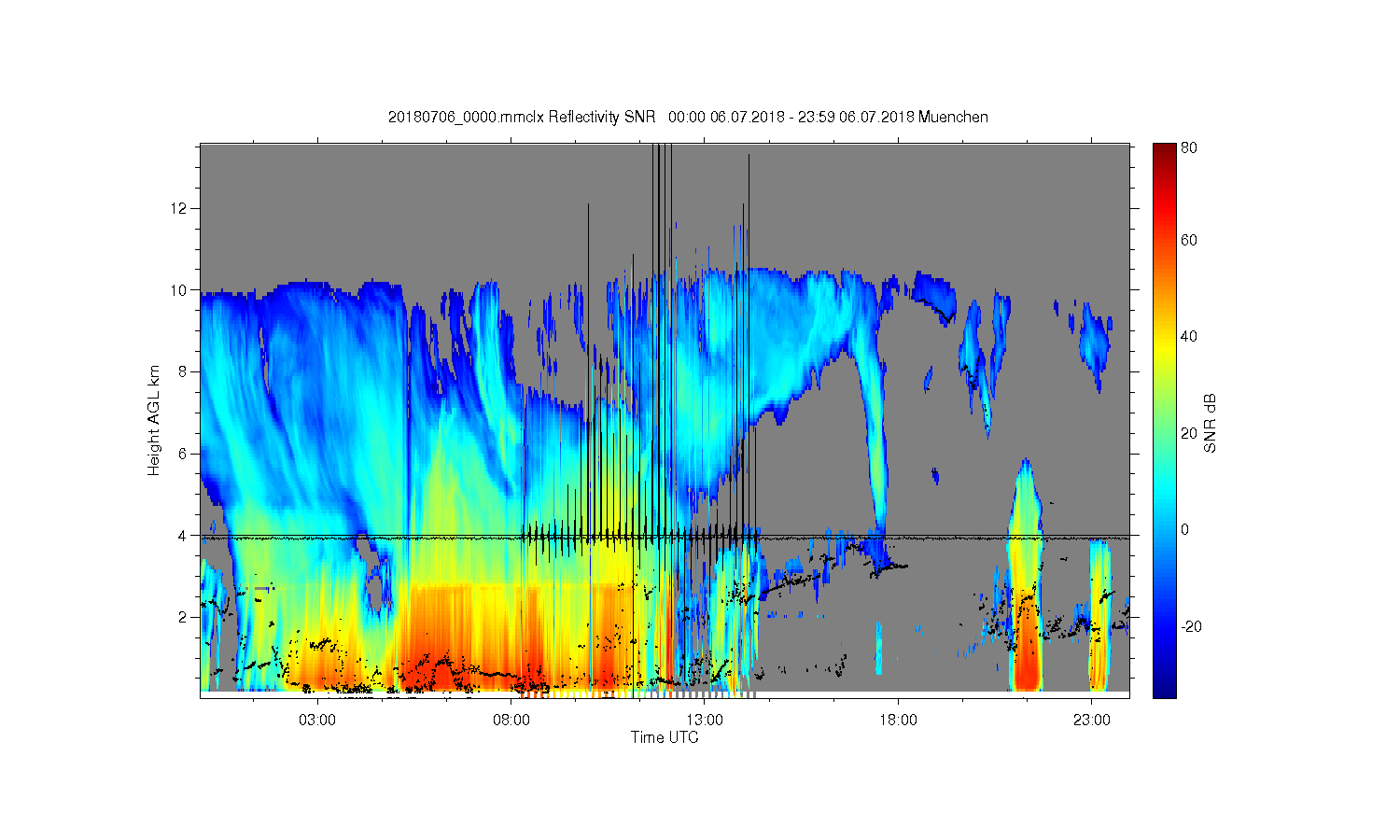Click the narrow precipitation column near 23:00
The height and width of the screenshot is (840, 1400).
pos(1099,616)
